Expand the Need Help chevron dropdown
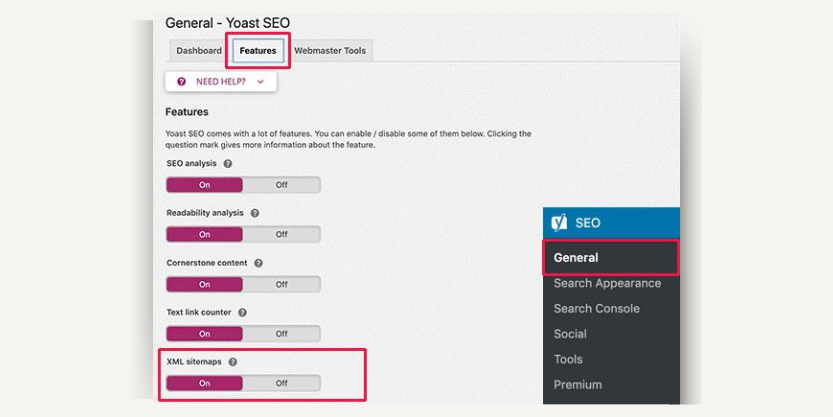 [260, 82]
